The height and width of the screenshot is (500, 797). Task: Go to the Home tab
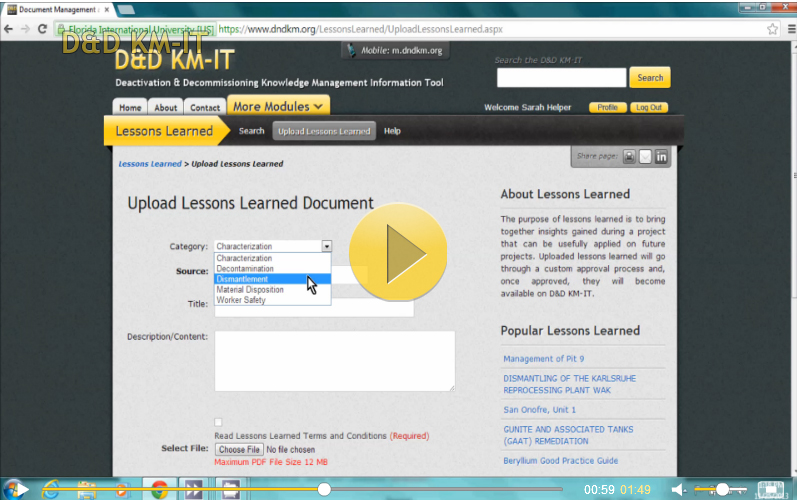[x=130, y=107]
